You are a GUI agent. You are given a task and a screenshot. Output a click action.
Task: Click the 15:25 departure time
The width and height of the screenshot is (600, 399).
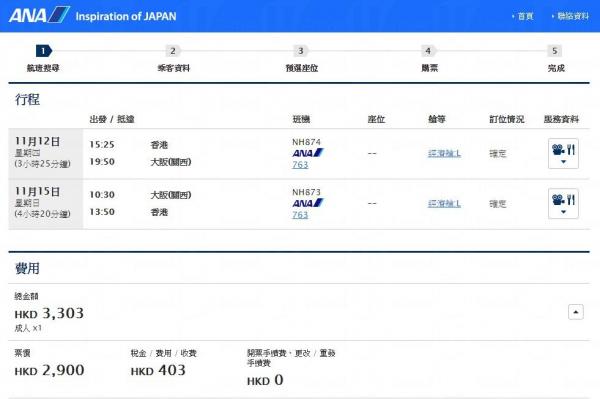point(102,145)
